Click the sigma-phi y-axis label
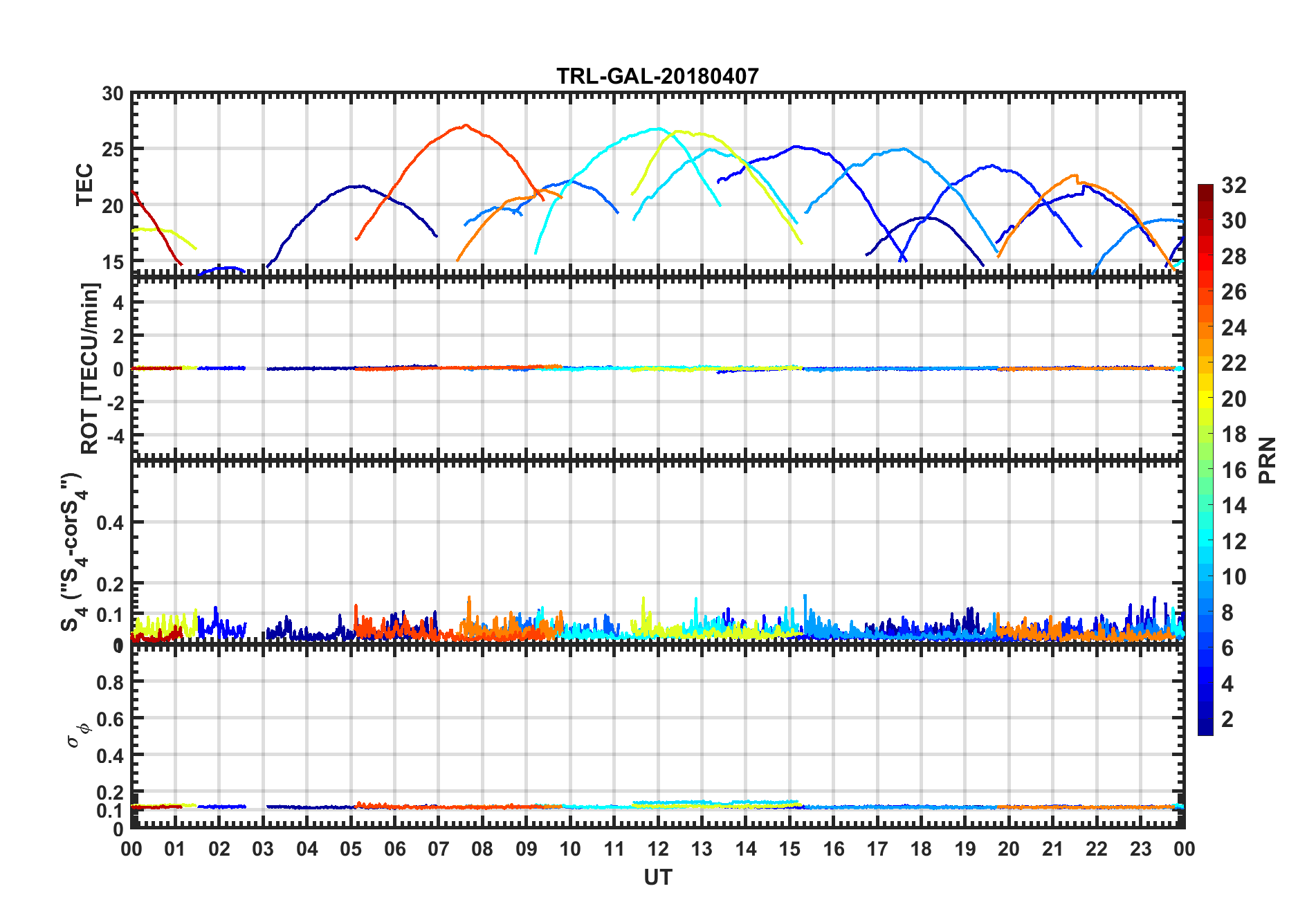The height and width of the screenshot is (920, 1316). tap(77, 735)
